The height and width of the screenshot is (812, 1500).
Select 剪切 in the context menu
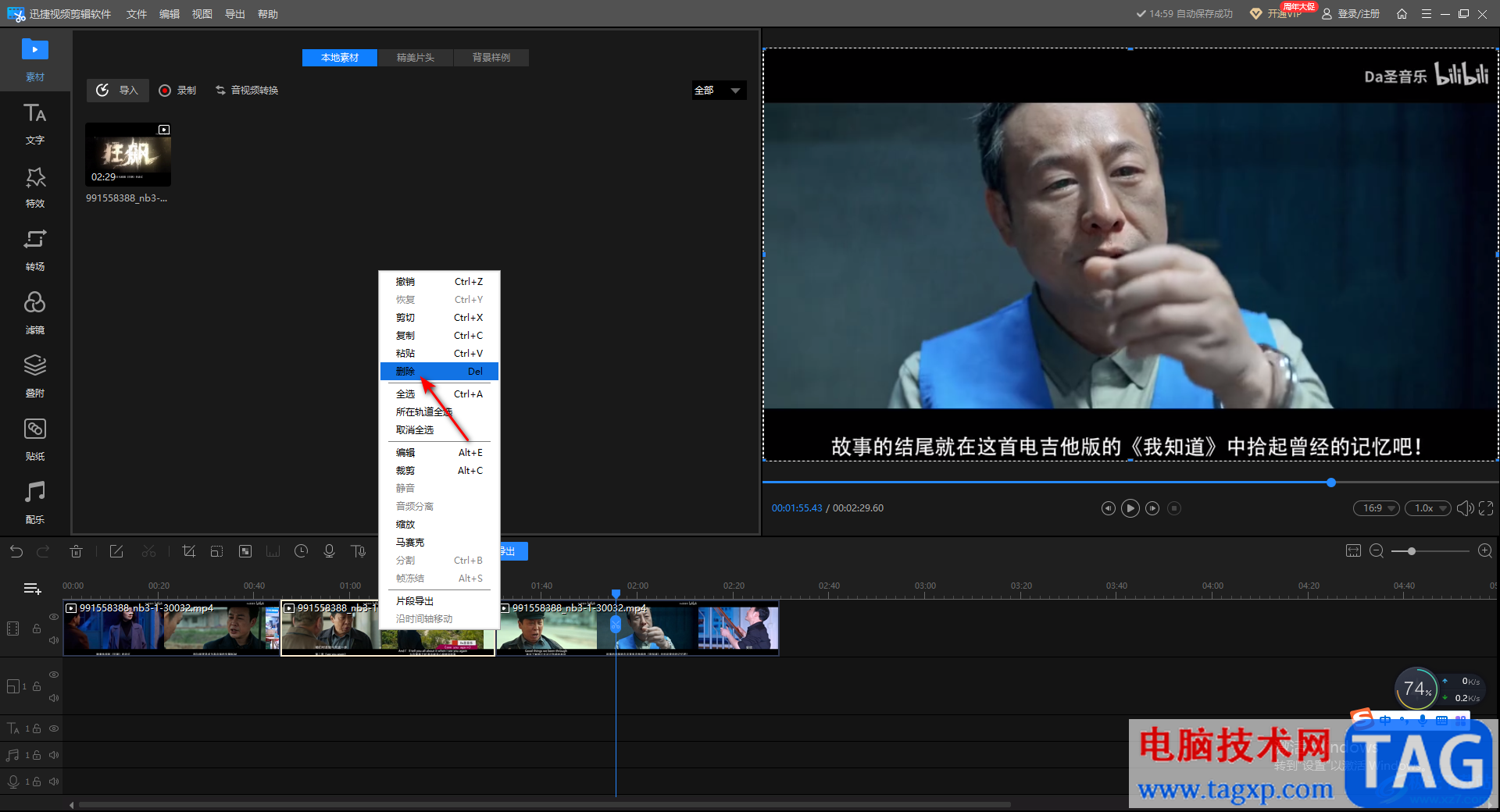click(439, 318)
